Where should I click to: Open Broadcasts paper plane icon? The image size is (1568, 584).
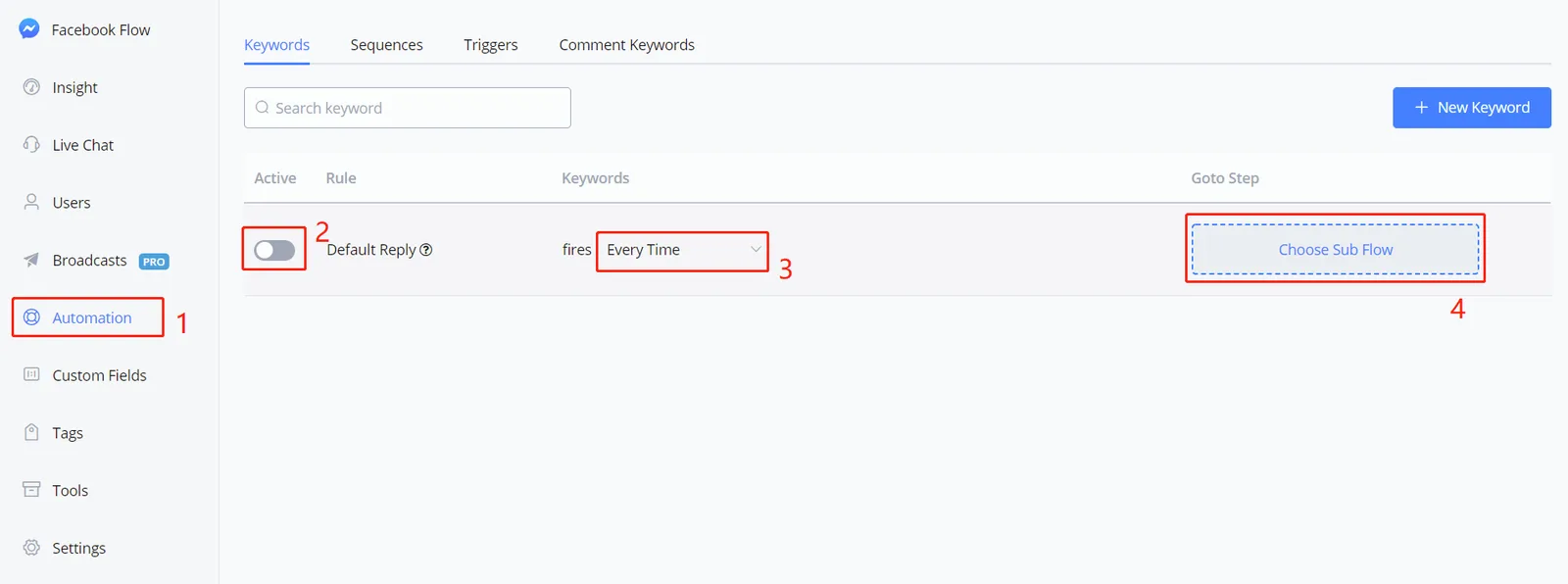pyautogui.click(x=31, y=260)
